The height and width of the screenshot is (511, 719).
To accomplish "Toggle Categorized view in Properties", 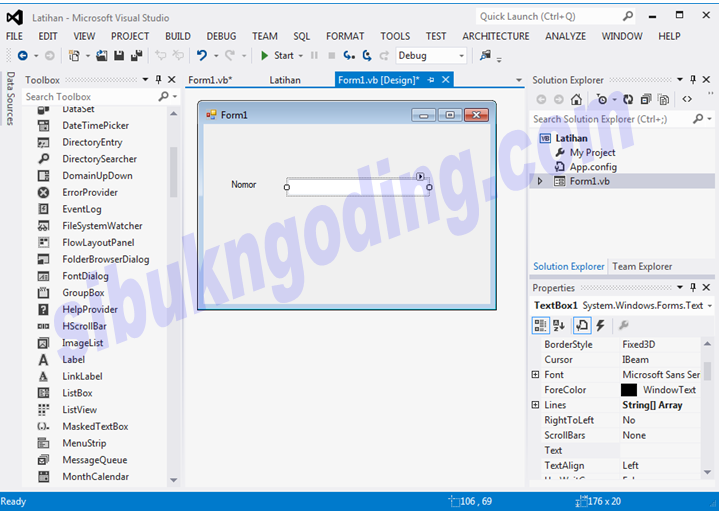I will 540,326.
